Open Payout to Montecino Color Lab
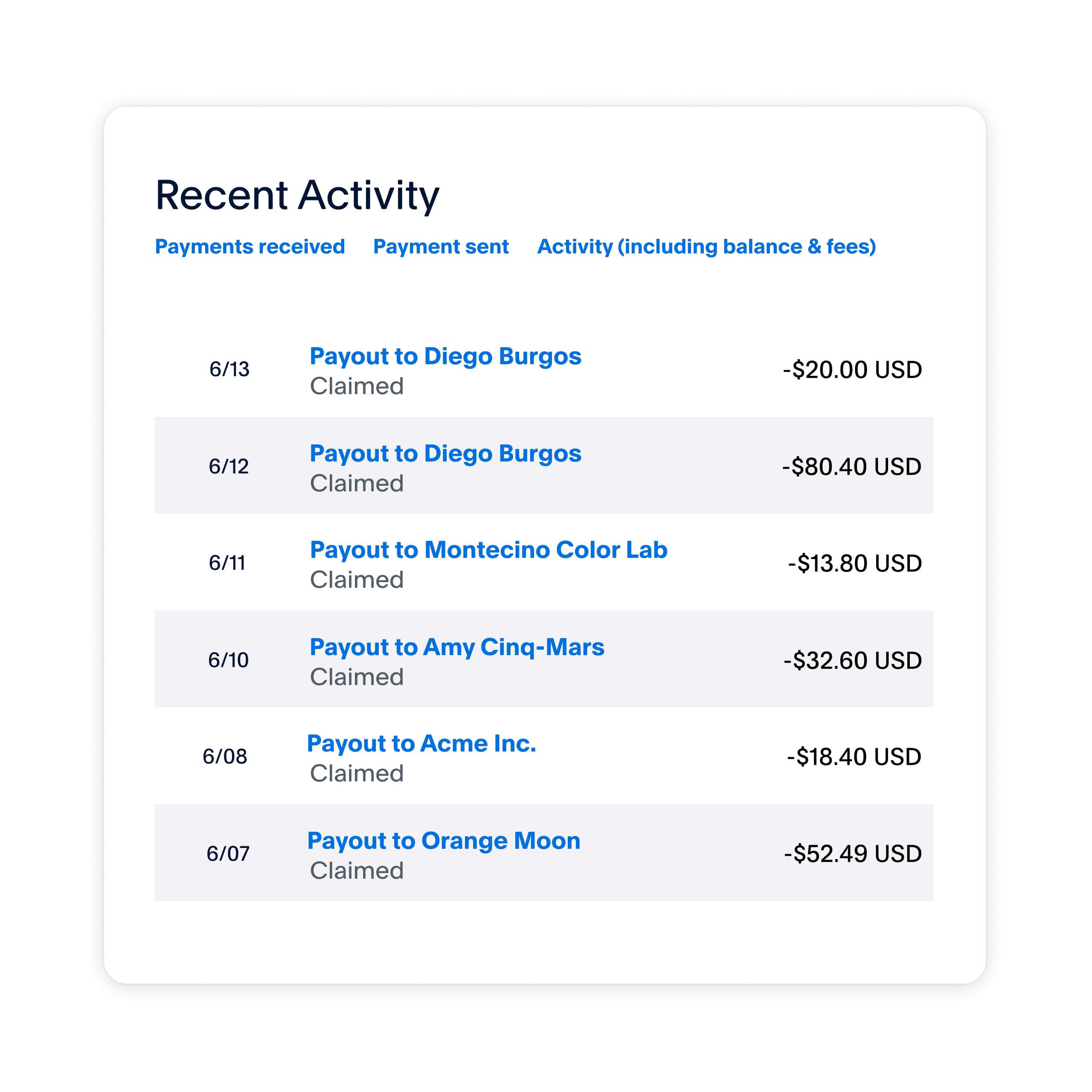The height and width of the screenshot is (1092, 1092). click(x=489, y=549)
